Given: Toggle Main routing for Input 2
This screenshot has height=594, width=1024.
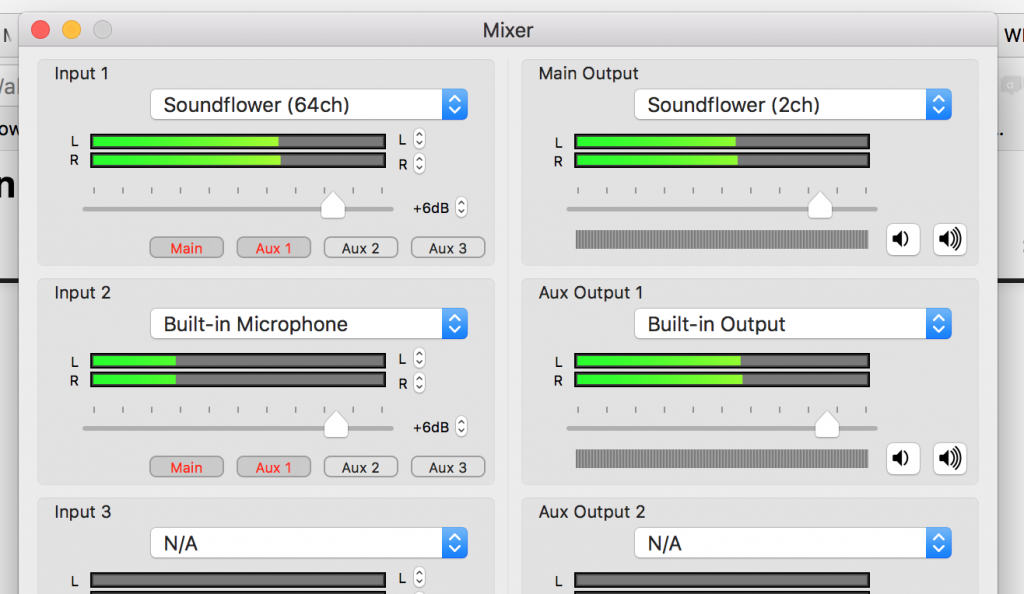Looking at the screenshot, I should tap(187, 467).
